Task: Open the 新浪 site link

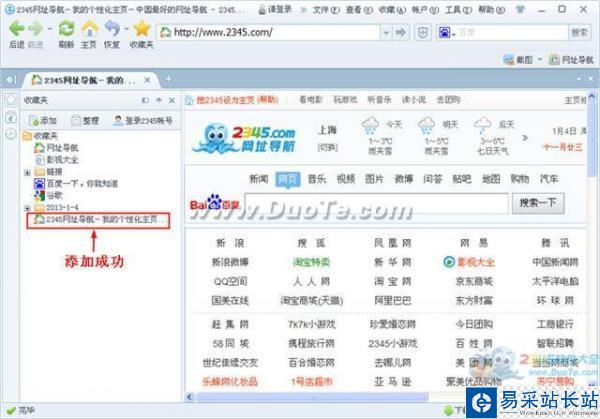Action: coord(230,243)
